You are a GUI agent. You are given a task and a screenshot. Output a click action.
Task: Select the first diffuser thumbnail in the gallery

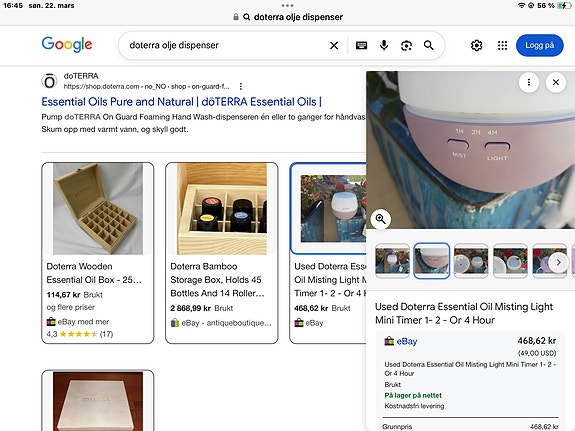[x=392, y=261]
